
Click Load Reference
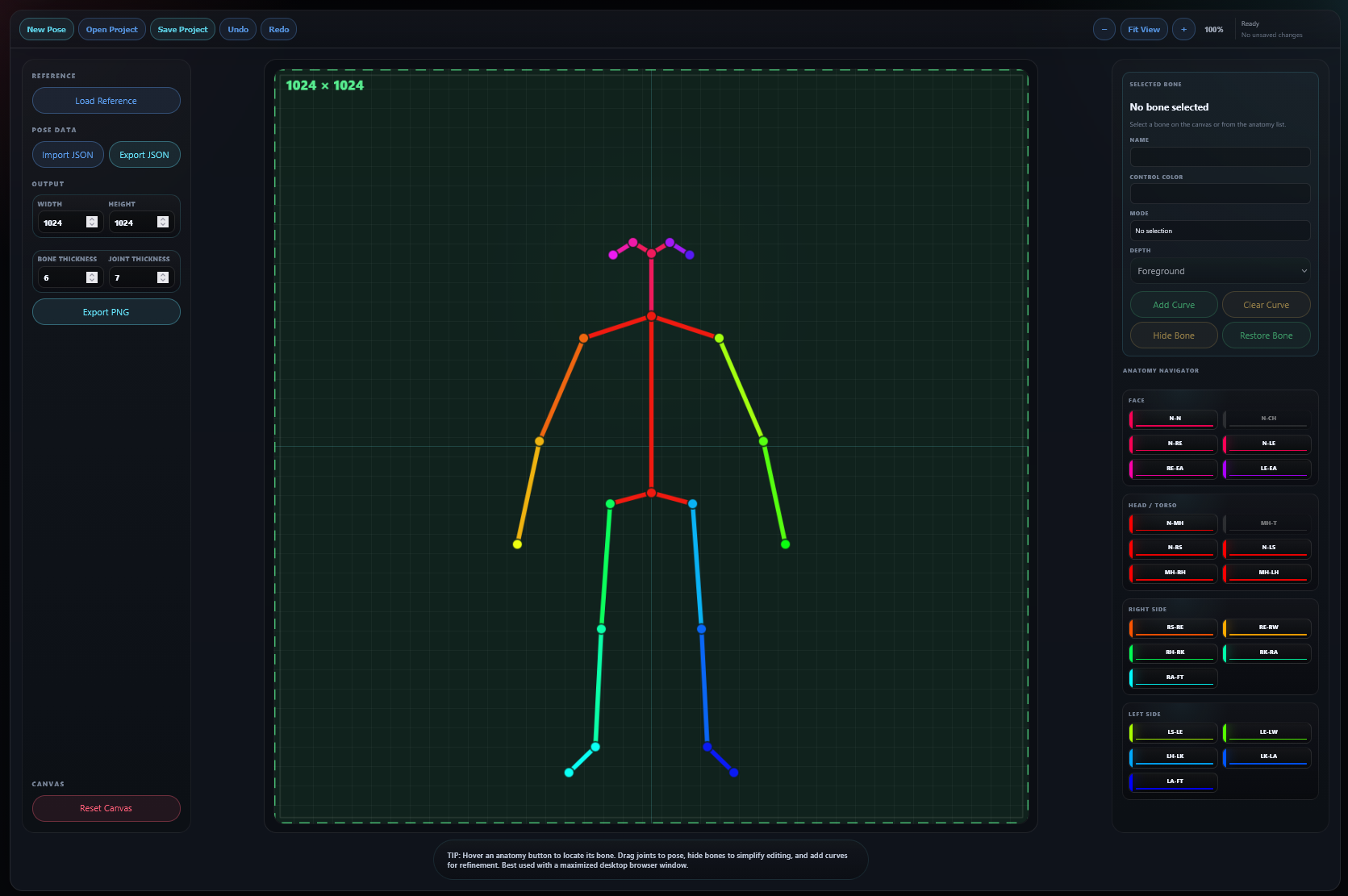[106, 101]
